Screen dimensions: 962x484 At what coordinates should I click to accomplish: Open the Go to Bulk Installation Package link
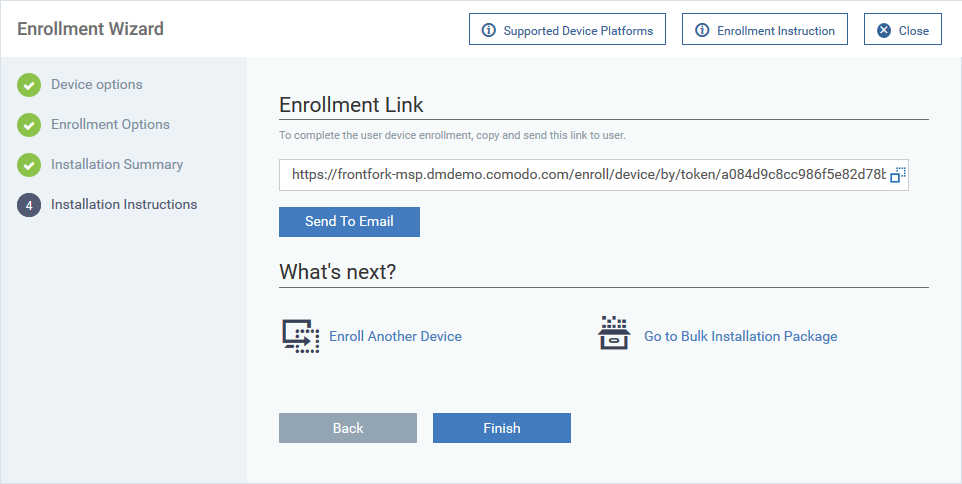[741, 336]
